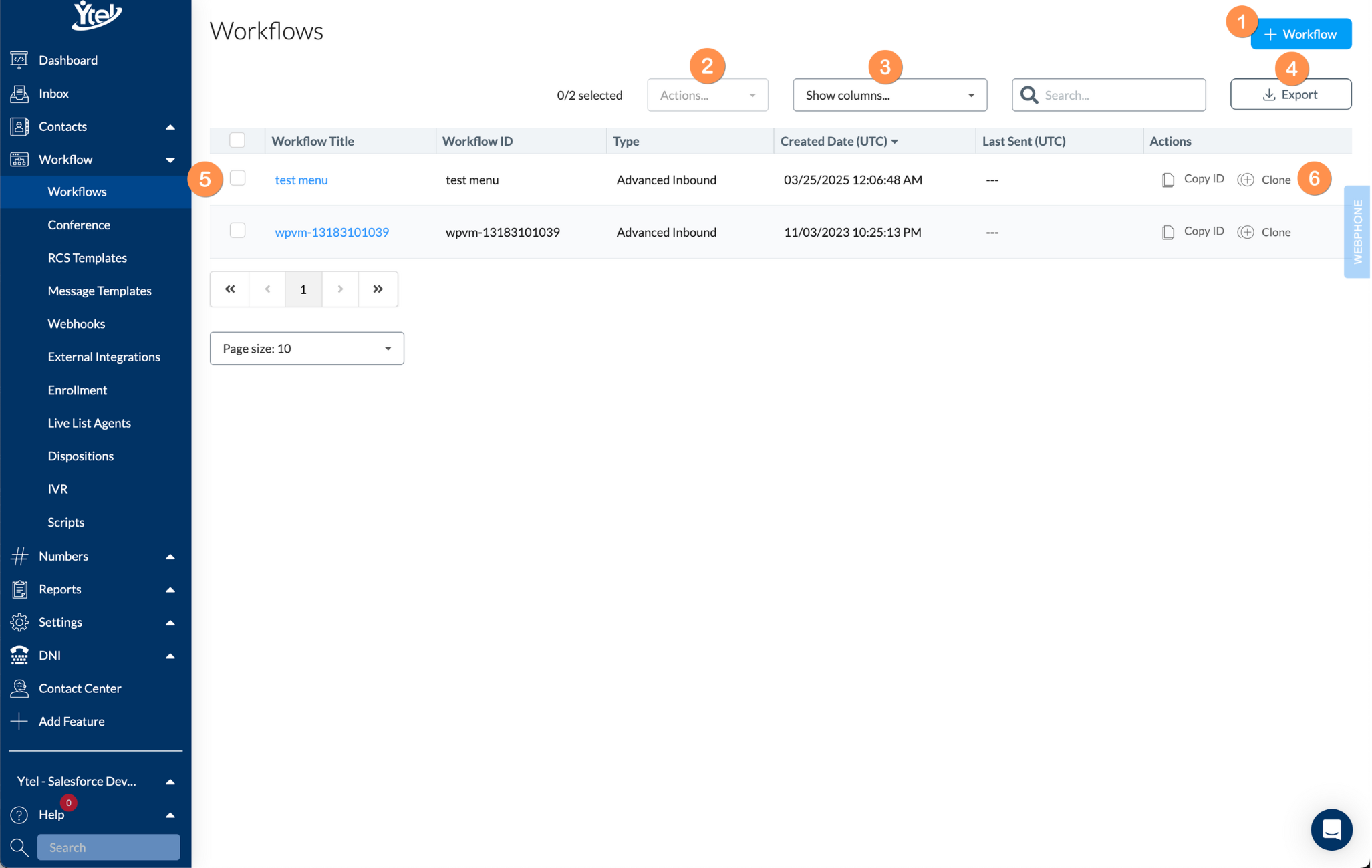
Task: Click the Webphone side panel handle
Action: click(x=1357, y=232)
